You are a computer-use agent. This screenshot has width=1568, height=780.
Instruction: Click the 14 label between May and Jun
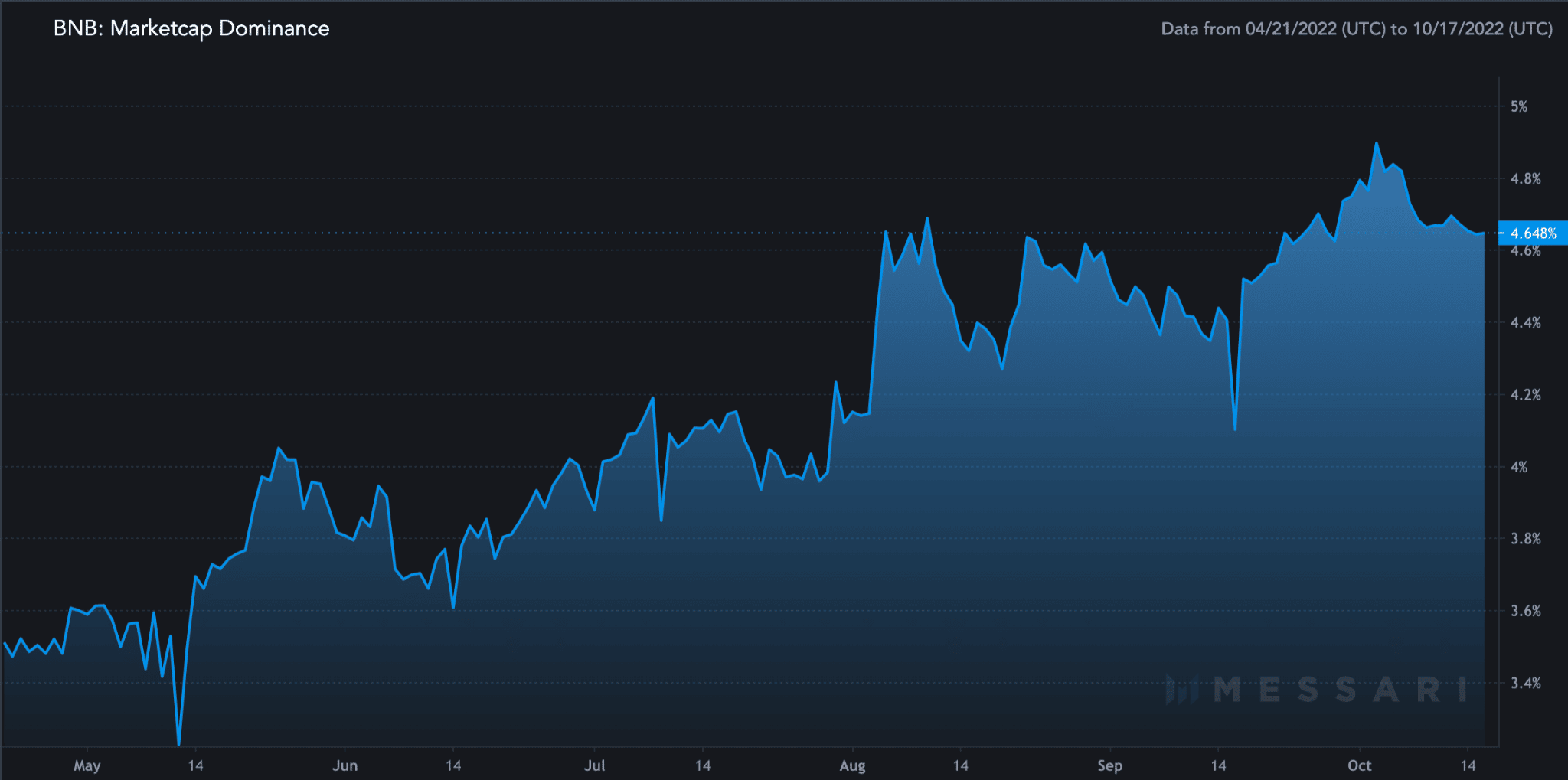(196, 765)
